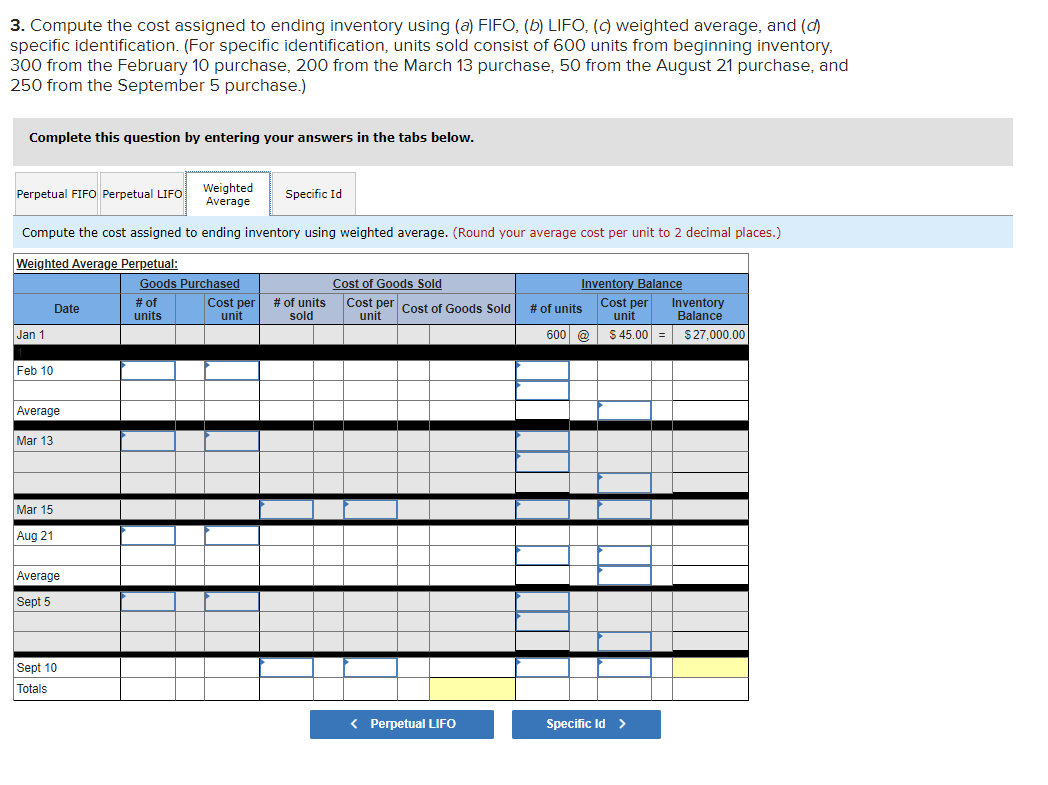Click the Mar 13 cost per unit field
The width and height of the screenshot is (1048, 785).
point(231,440)
